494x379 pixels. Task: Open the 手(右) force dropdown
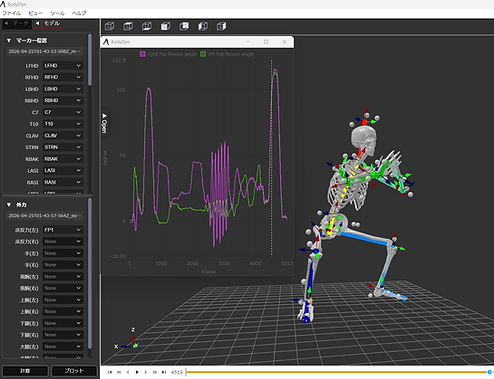point(63,265)
